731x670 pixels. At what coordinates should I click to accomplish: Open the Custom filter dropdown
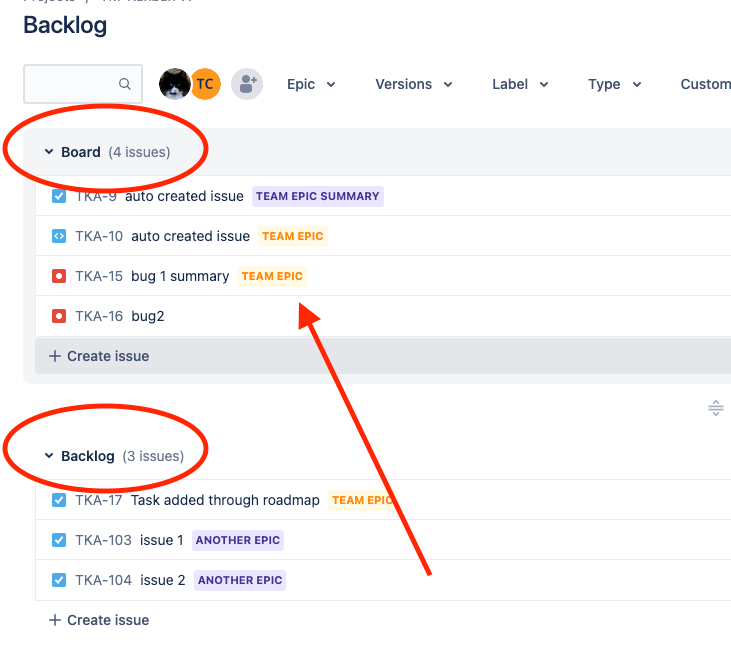[x=705, y=84]
